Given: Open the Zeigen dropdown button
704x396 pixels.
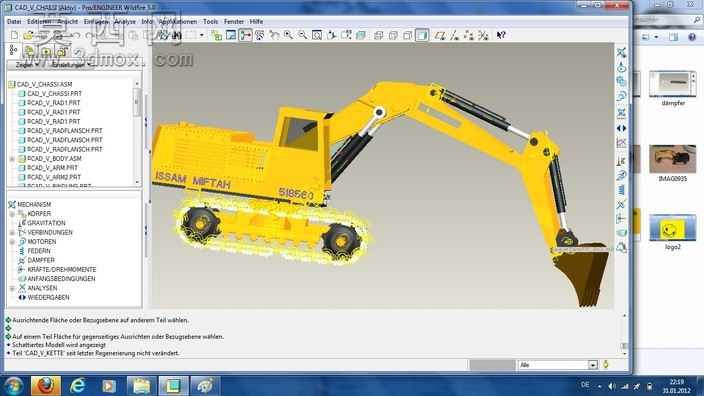Looking at the screenshot, I should 27,65.
